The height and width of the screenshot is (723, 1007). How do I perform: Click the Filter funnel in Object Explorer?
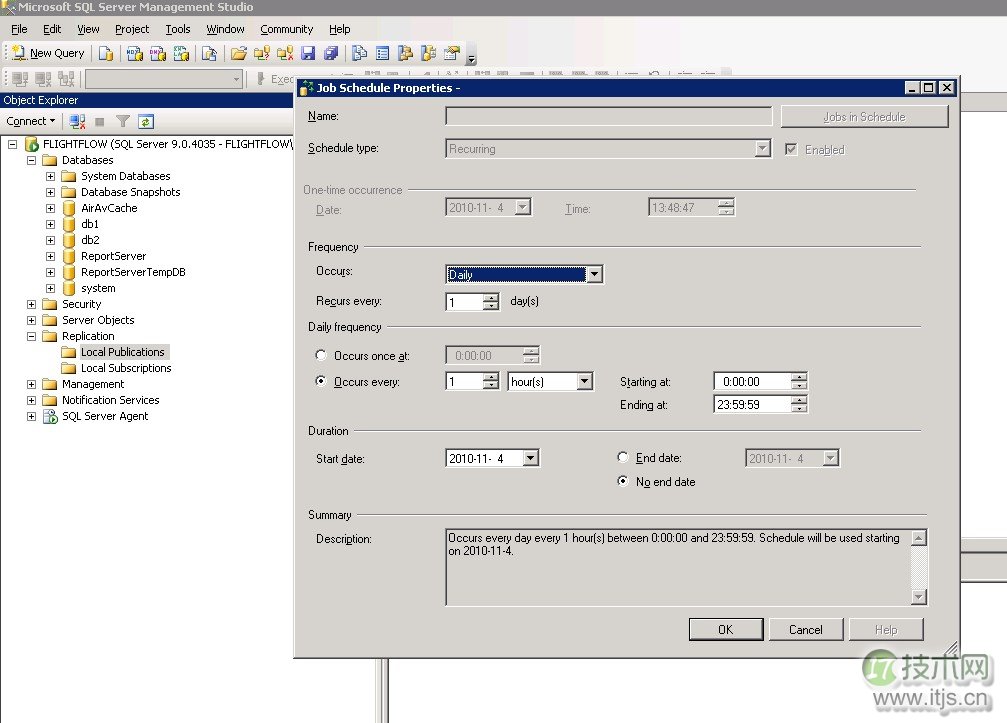tap(123, 121)
